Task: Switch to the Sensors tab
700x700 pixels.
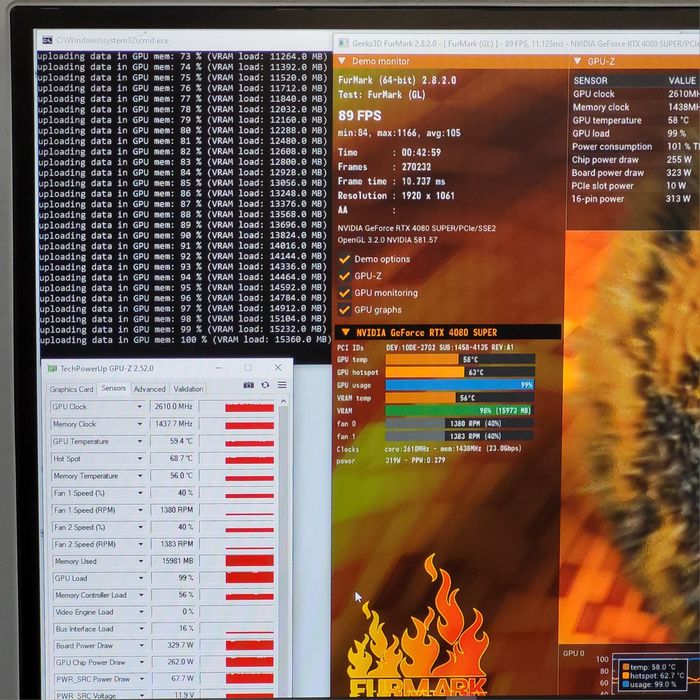Action: [113, 388]
